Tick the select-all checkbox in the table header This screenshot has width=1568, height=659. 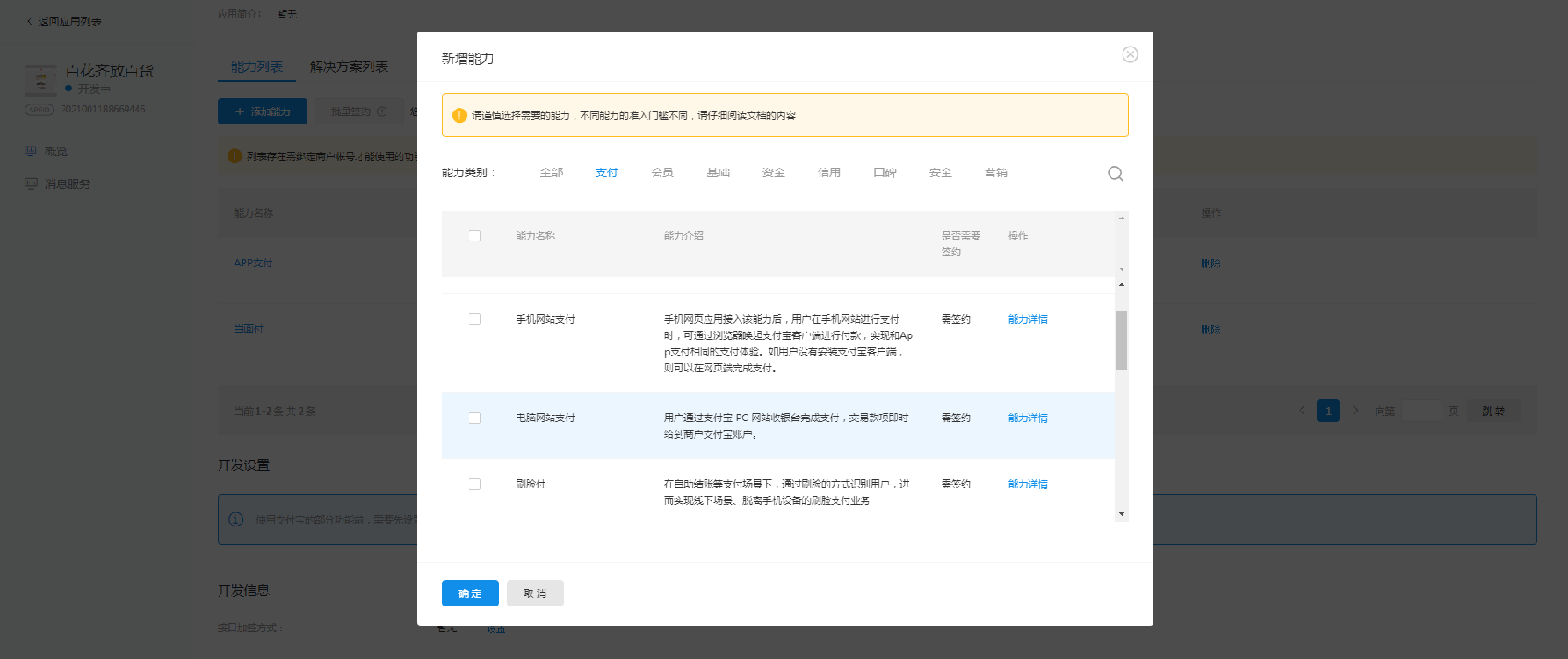(474, 236)
